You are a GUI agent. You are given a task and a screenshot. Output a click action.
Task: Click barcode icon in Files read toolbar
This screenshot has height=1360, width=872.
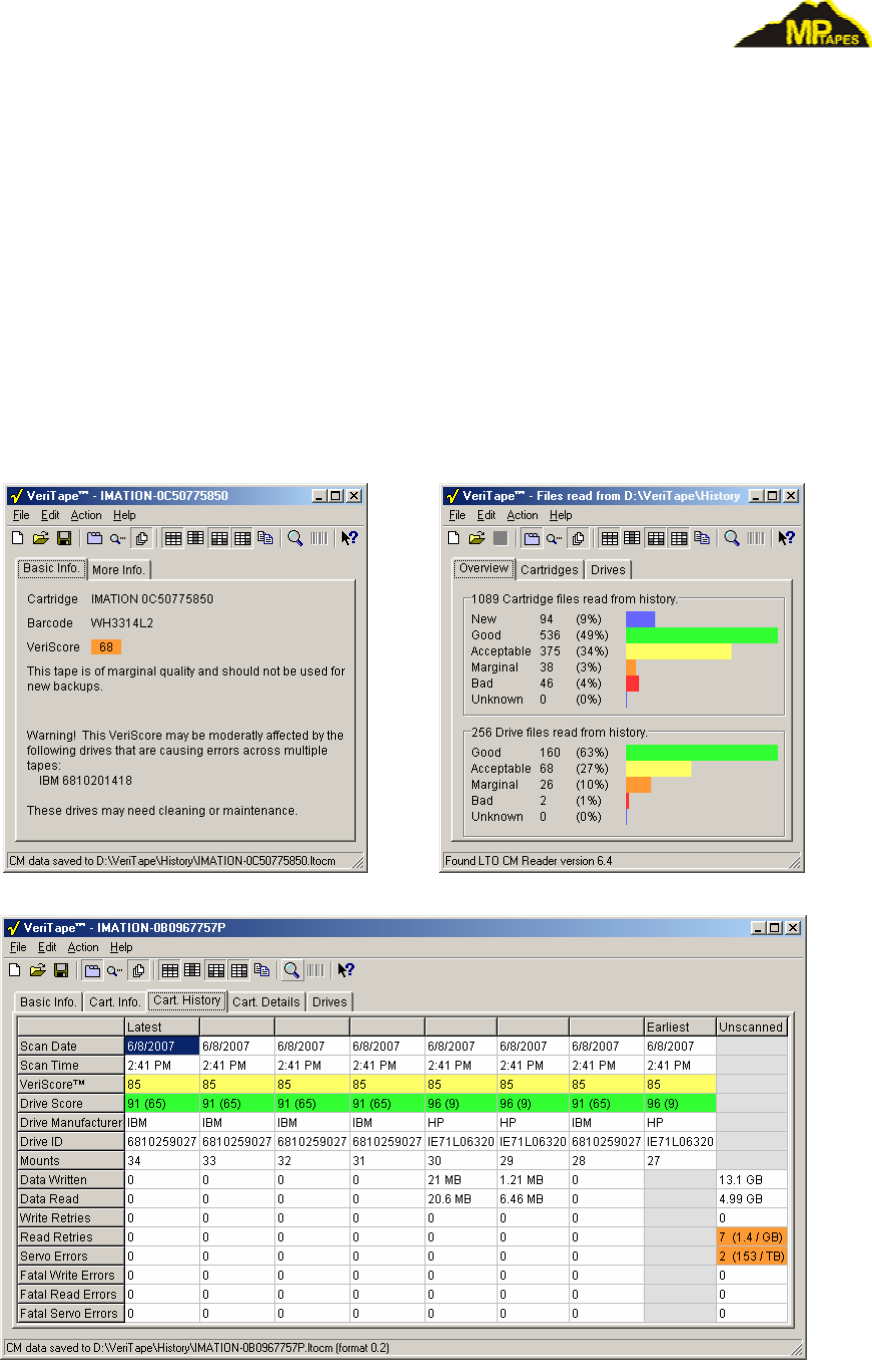click(757, 537)
